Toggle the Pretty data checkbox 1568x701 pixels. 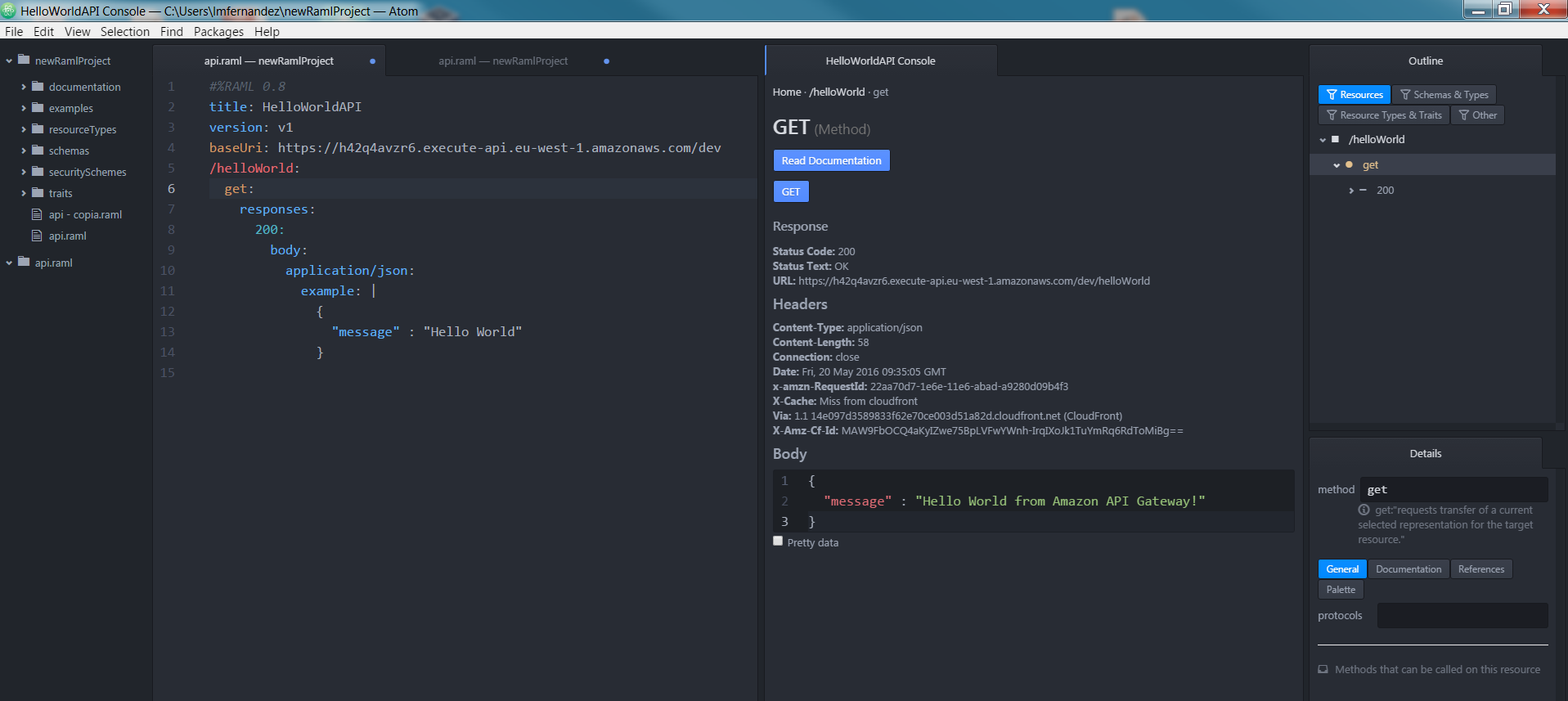pos(778,541)
